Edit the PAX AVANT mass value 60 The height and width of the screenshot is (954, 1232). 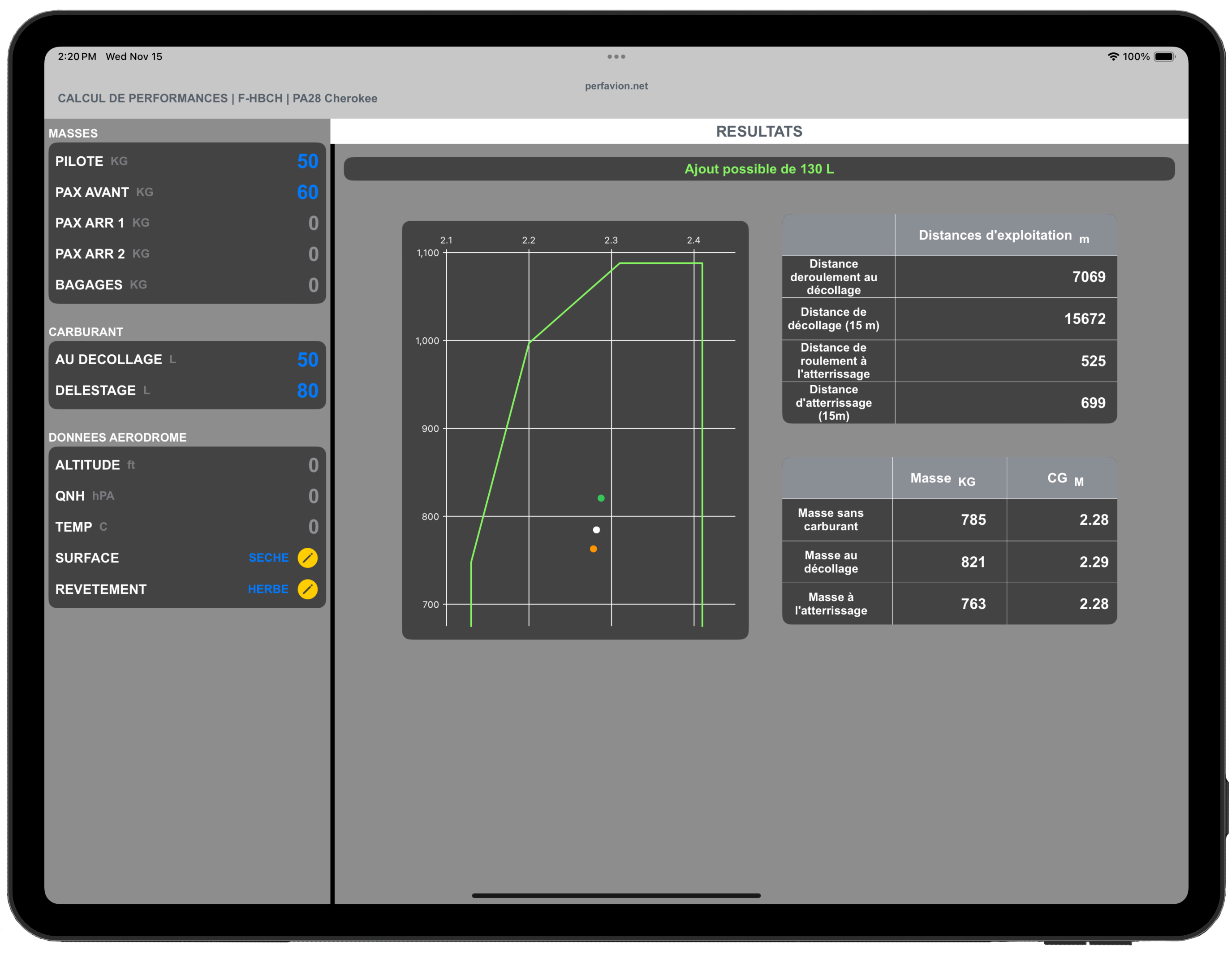point(307,192)
